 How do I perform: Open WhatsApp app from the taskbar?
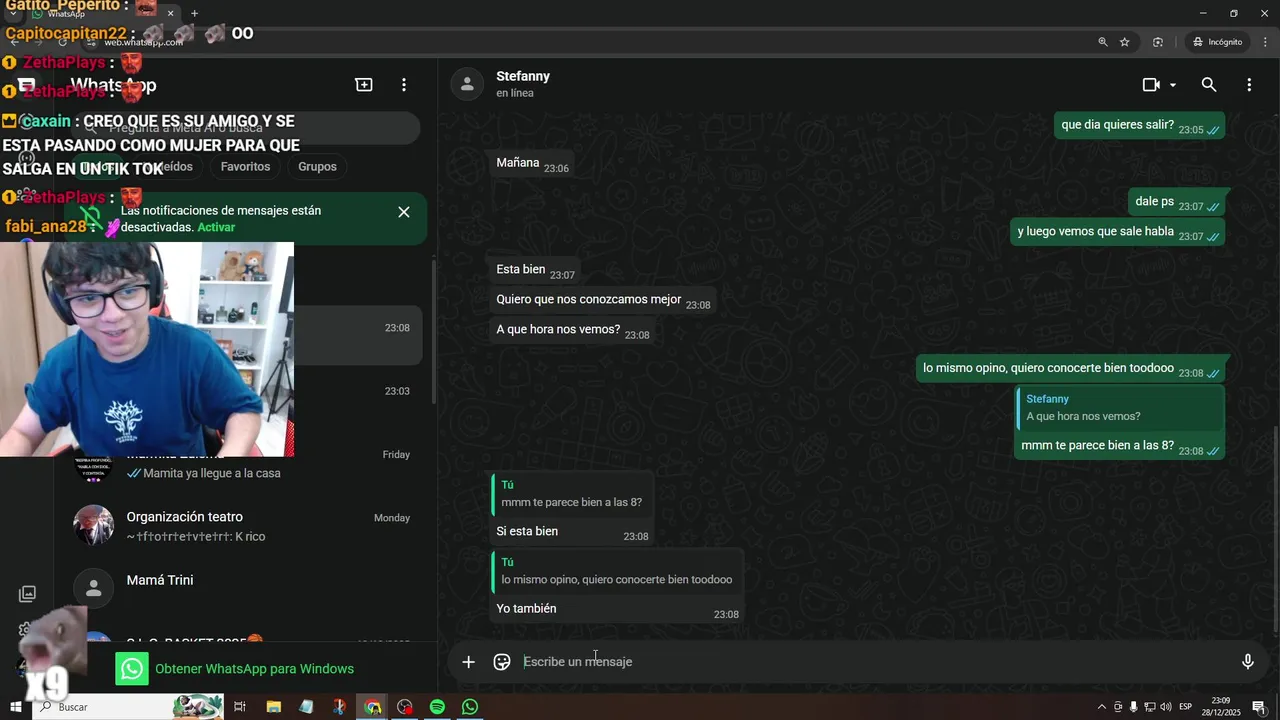pyautogui.click(x=470, y=707)
